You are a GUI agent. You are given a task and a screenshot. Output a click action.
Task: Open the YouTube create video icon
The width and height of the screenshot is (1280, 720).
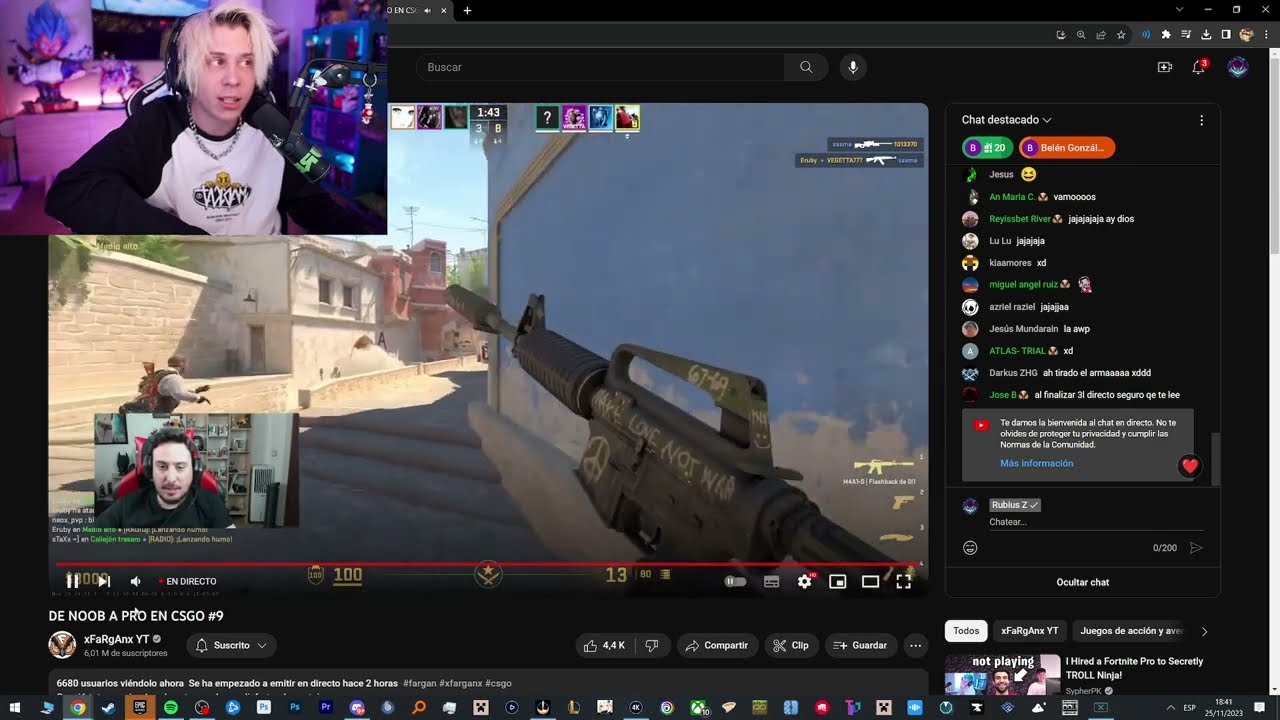point(1165,67)
